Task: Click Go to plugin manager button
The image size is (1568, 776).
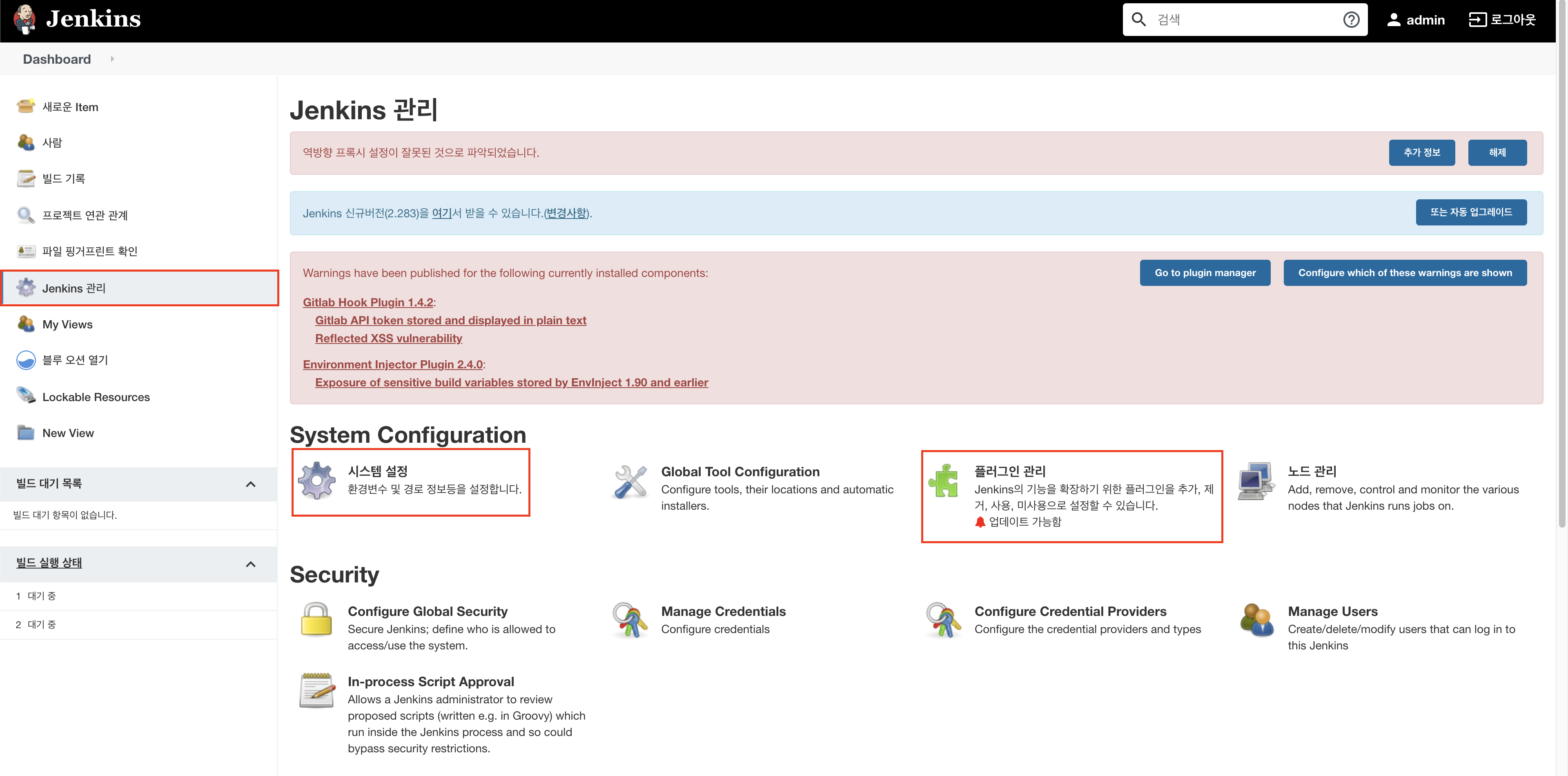Action: pyautogui.click(x=1205, y=273)
